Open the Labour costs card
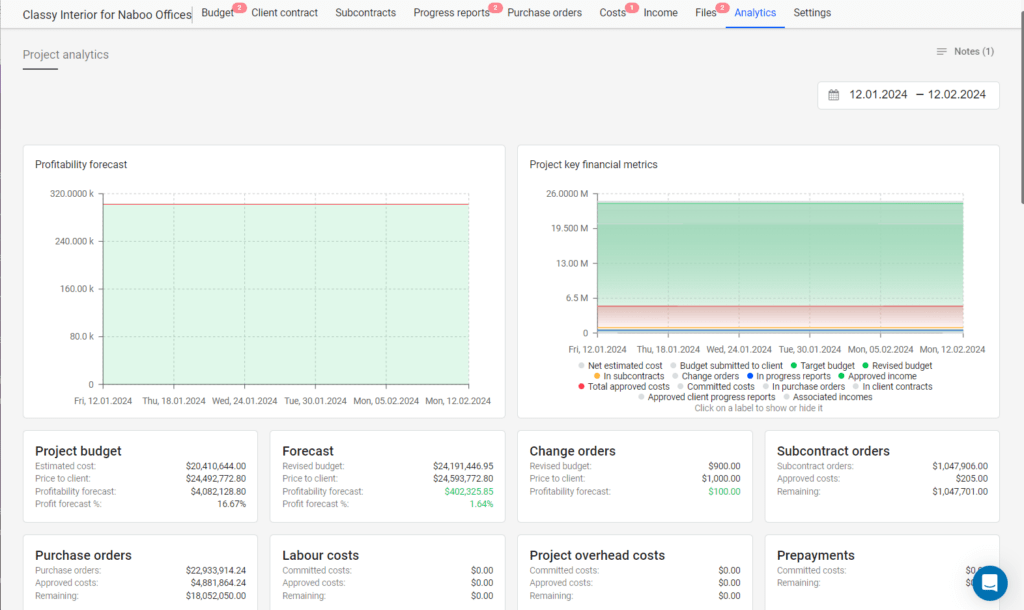This screenshot has height=610, width=1024. [387, 573]
